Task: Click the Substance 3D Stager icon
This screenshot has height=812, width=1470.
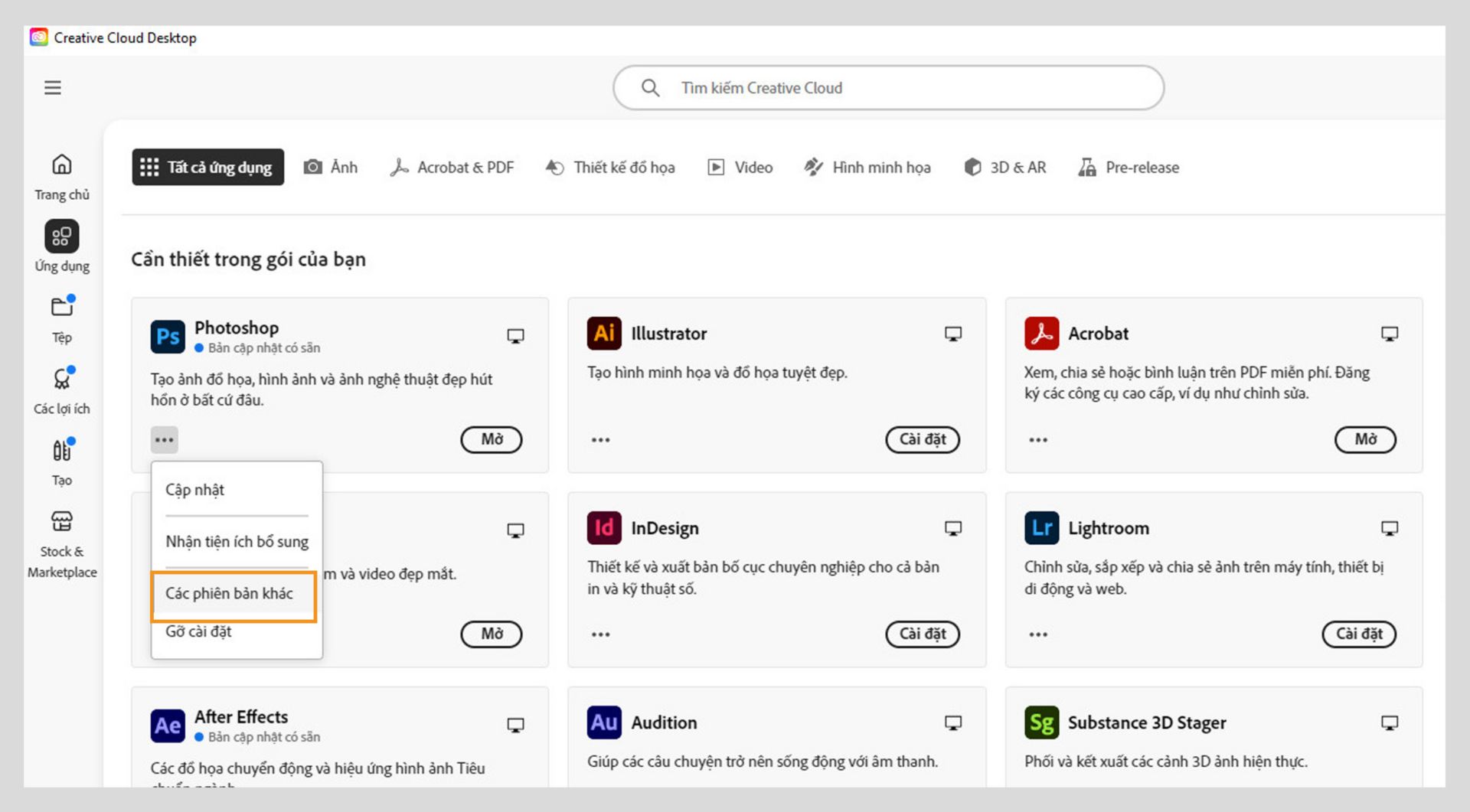Action: pos(1041,722)
